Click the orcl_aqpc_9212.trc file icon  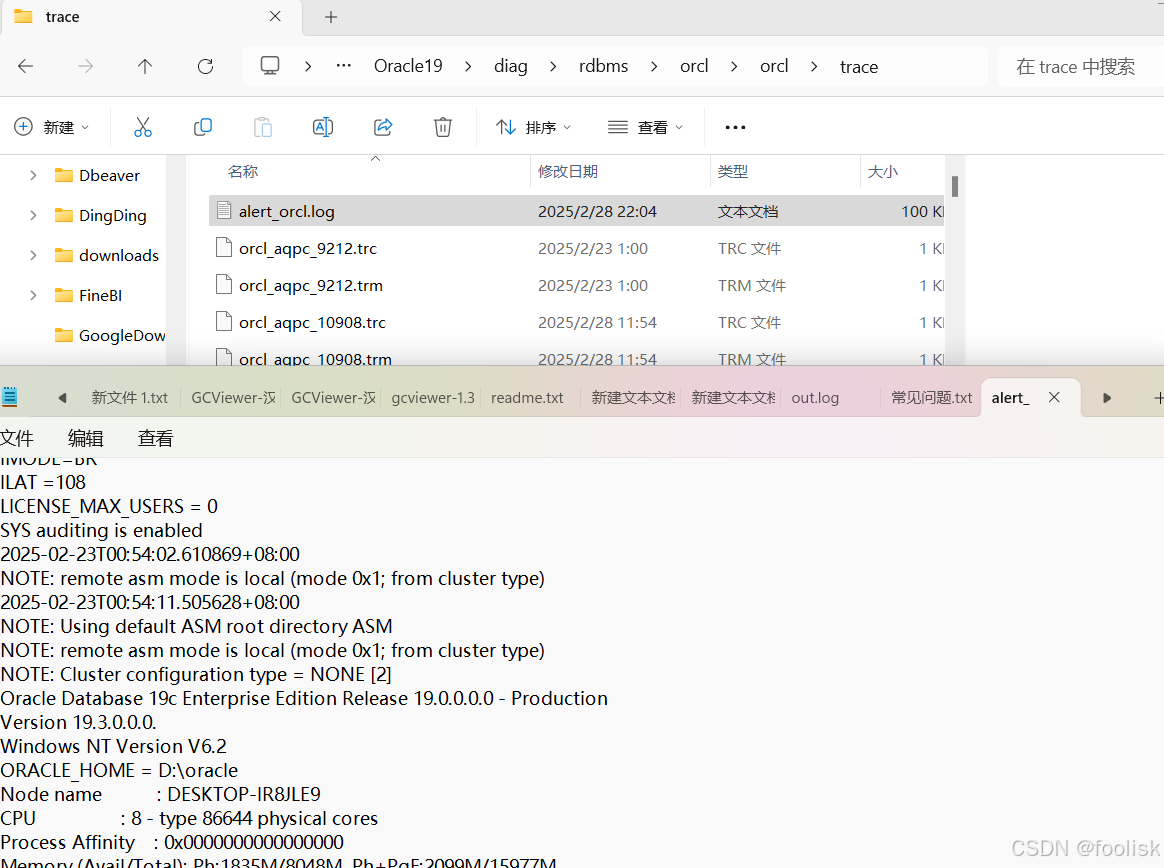(224, 247)
